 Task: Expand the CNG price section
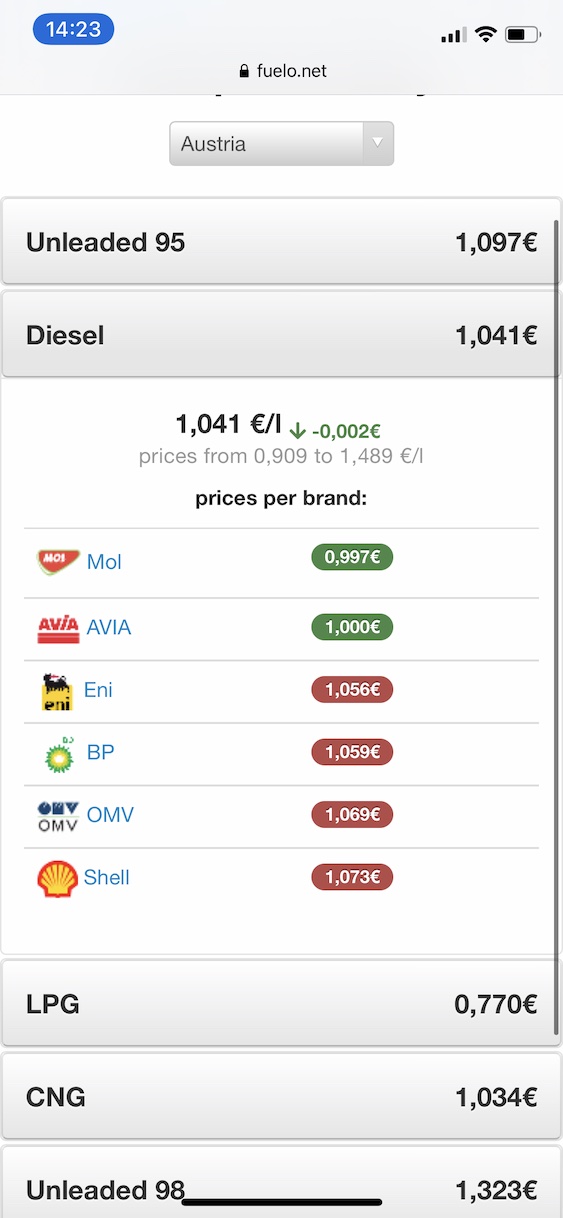click(281, 1097)
